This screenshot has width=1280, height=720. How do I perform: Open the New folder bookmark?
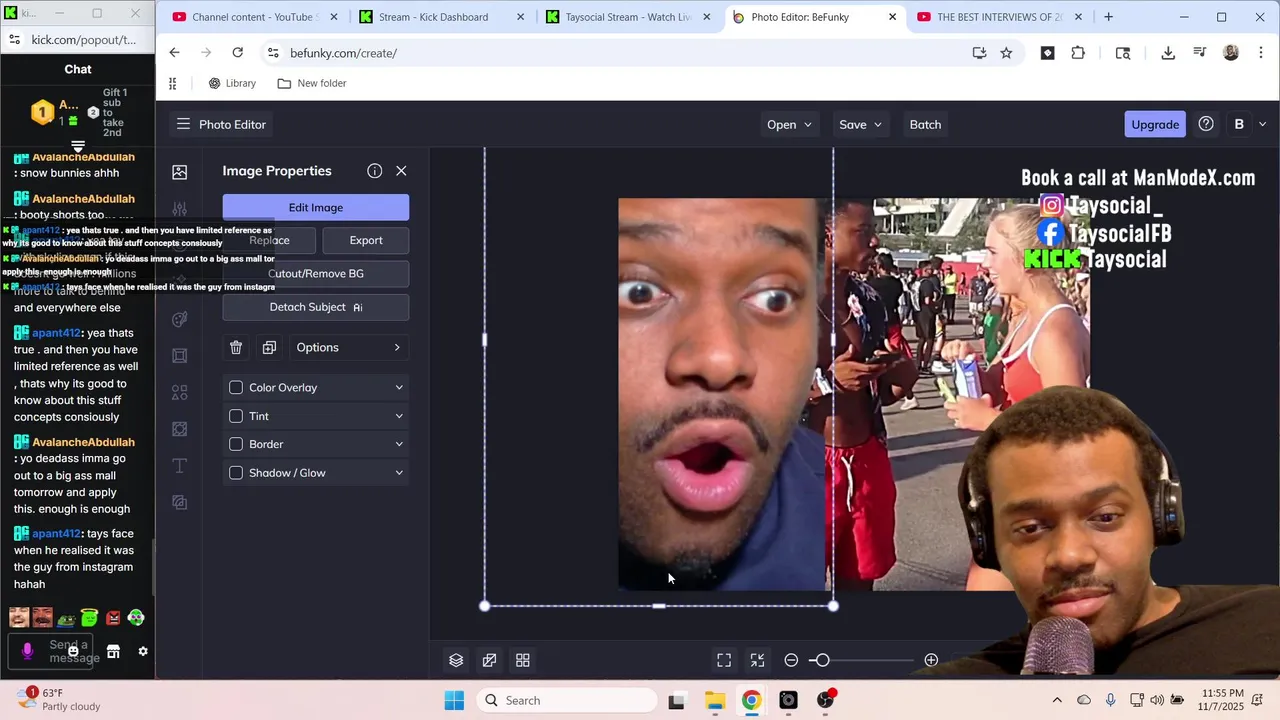coord(312,83)
